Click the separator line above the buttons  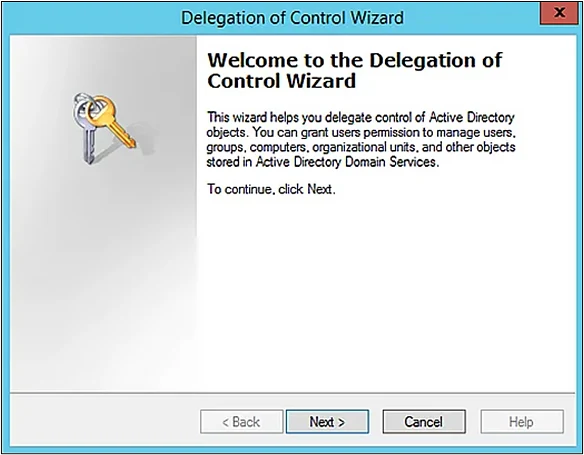click(292, 392)
